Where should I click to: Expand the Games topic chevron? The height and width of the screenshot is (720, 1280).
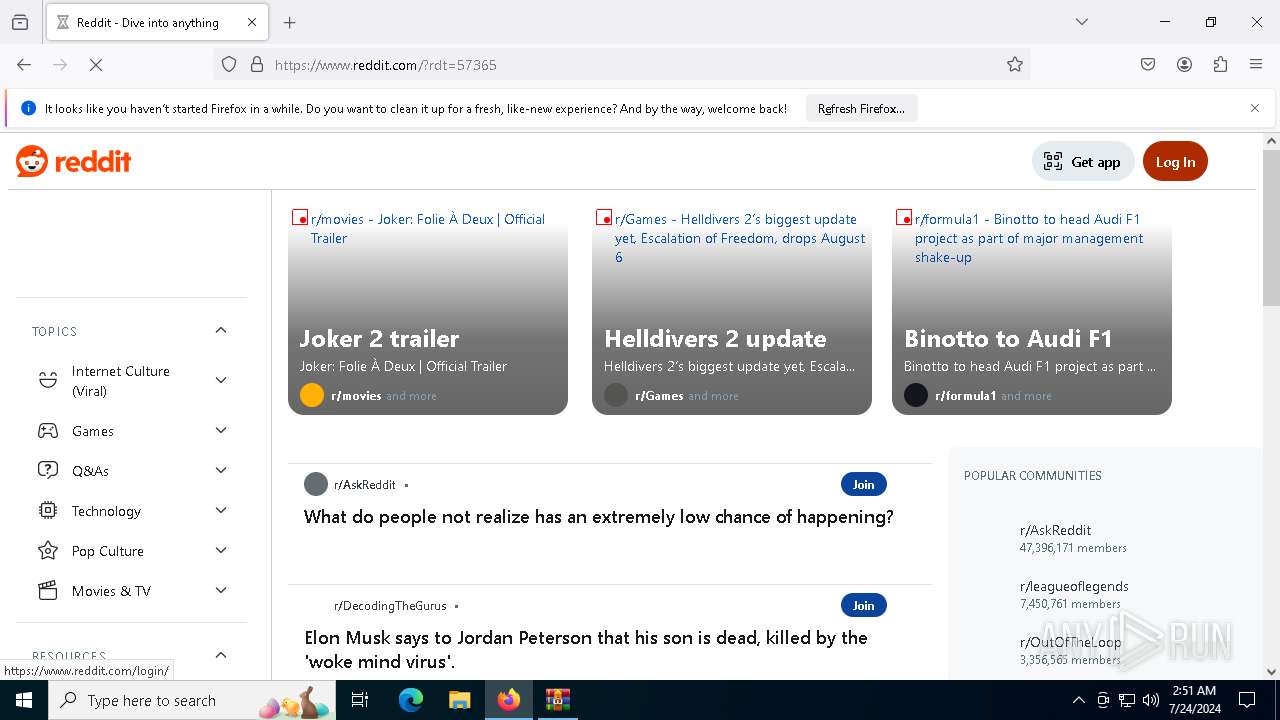pyautogui.click(x=221, y=430)
